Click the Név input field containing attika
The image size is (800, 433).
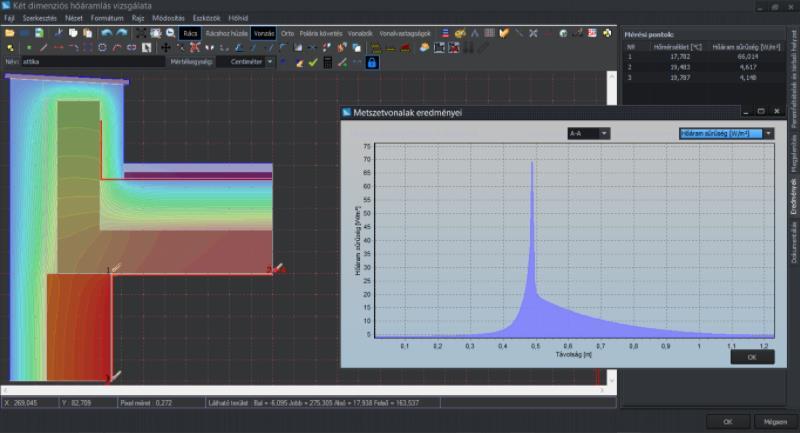coord(93,62)
